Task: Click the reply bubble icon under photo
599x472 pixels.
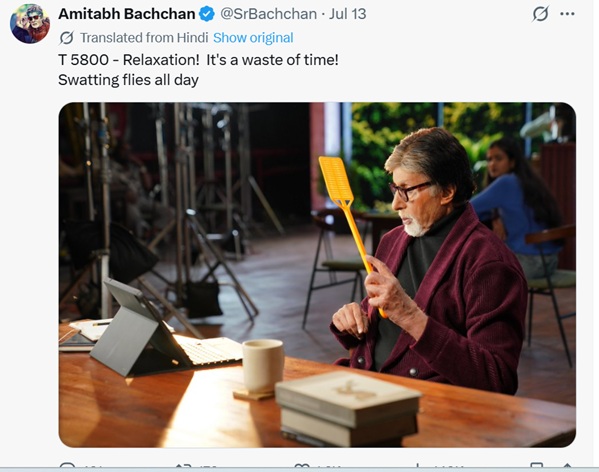Action: click(x=68, y=466)
